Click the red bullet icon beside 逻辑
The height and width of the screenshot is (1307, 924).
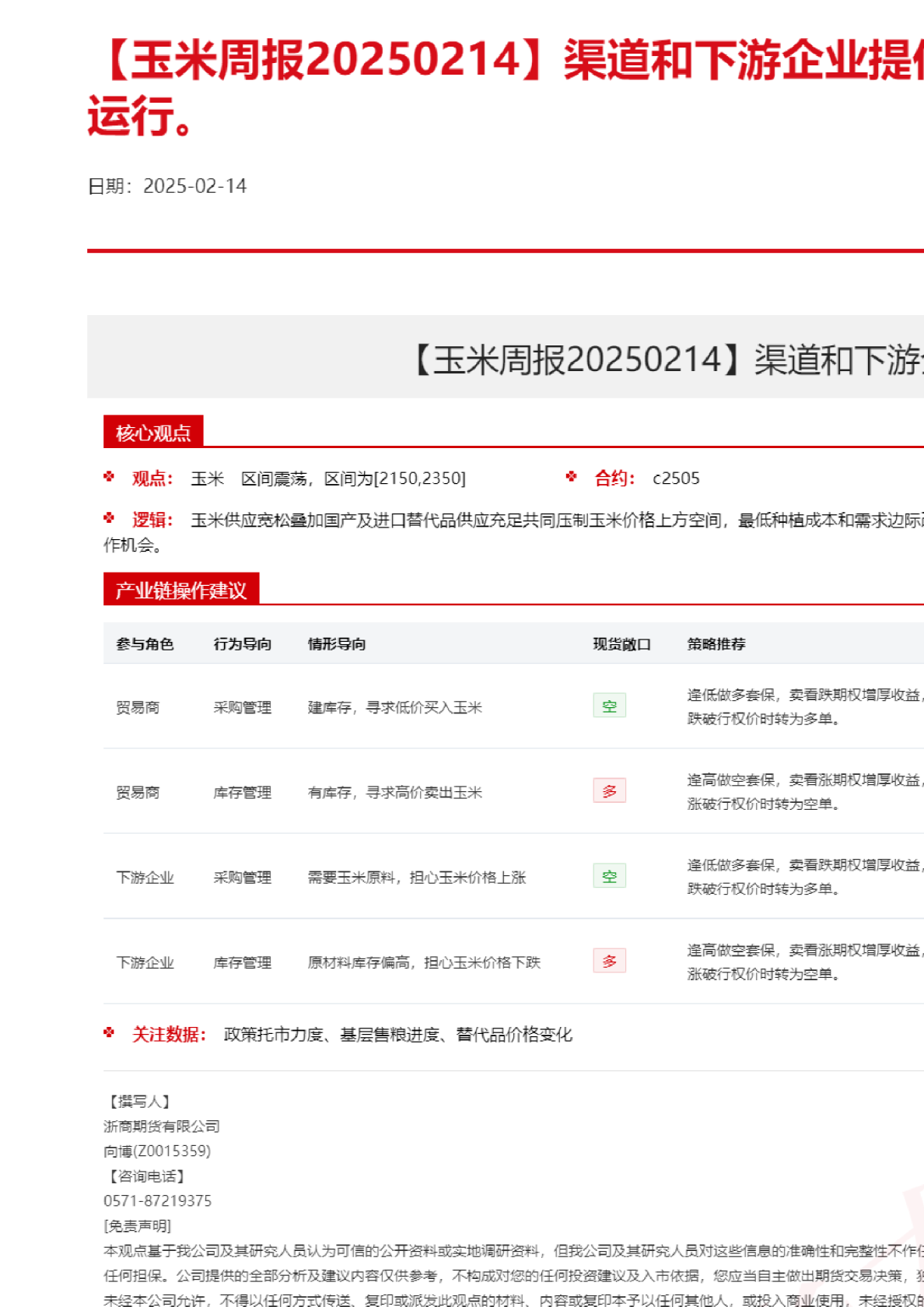click(x=109, y=518)
